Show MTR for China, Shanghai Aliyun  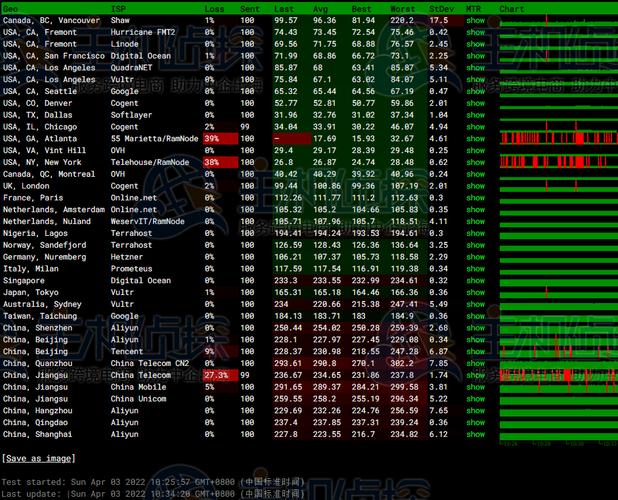[475, 434]
